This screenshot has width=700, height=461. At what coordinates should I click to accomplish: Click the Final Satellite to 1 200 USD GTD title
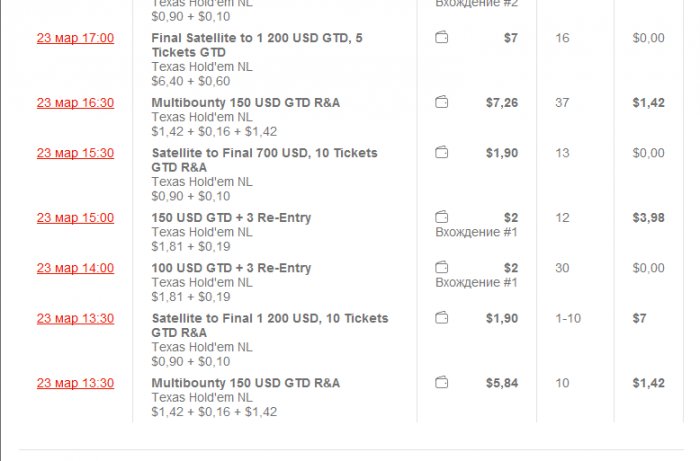point(257,45)
